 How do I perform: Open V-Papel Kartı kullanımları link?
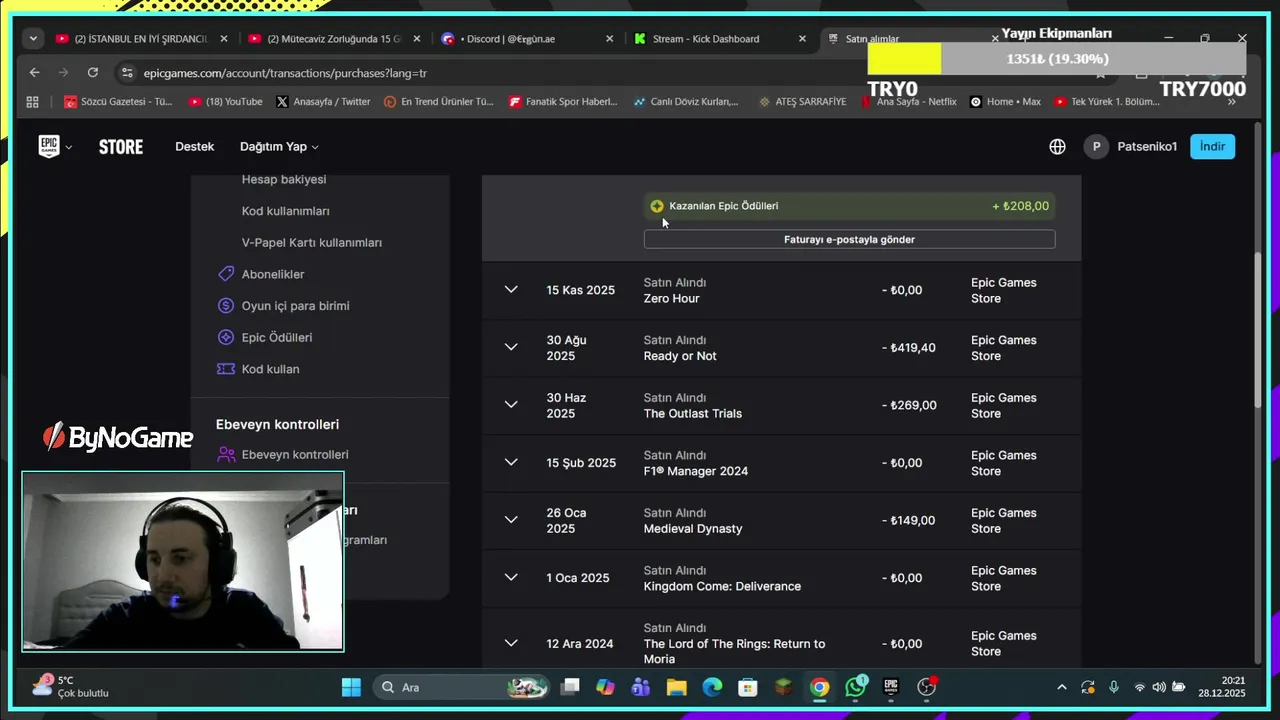point(311,242)
